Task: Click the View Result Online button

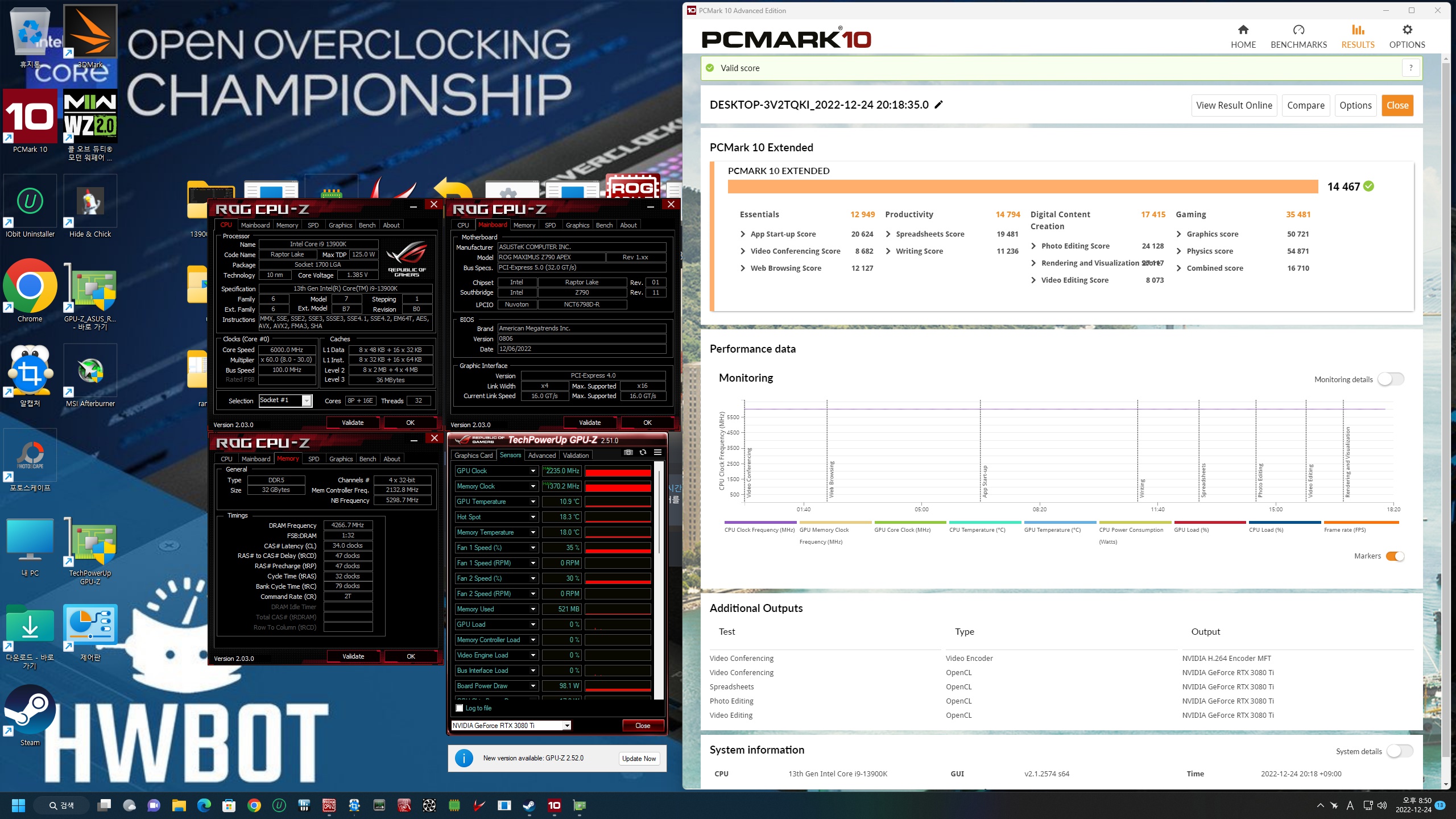Action: pos(1234,105)
